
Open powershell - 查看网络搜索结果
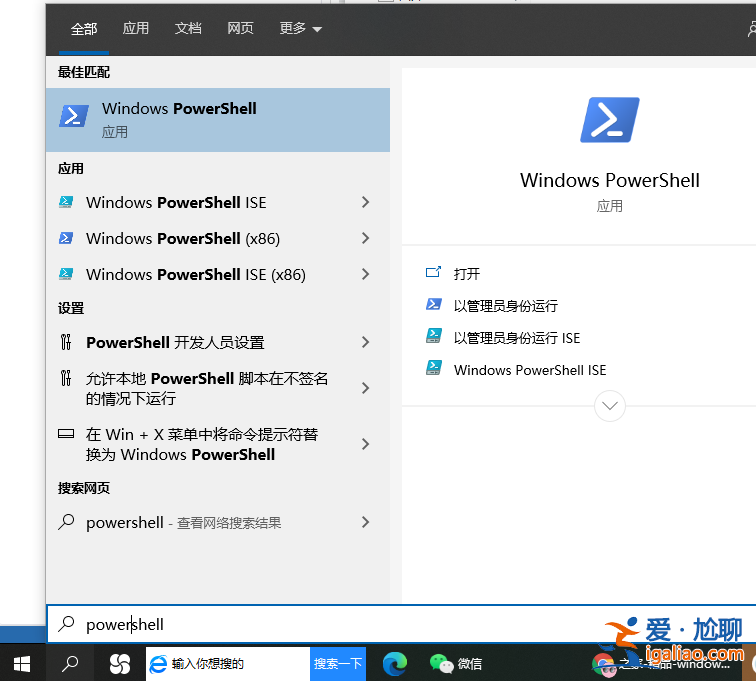(x=218, y=522)
